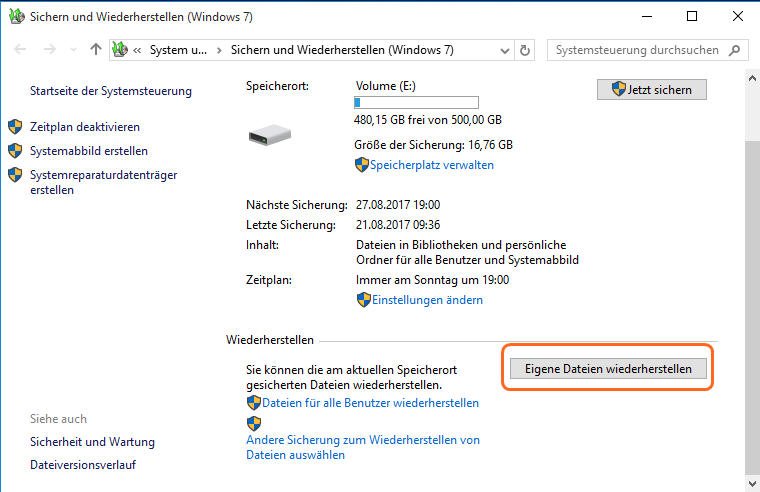Click 'Dateien für alle Benutzer wiederherstellen'
Viewport: 760px width, 492px height.
click(x=370, y=403)
